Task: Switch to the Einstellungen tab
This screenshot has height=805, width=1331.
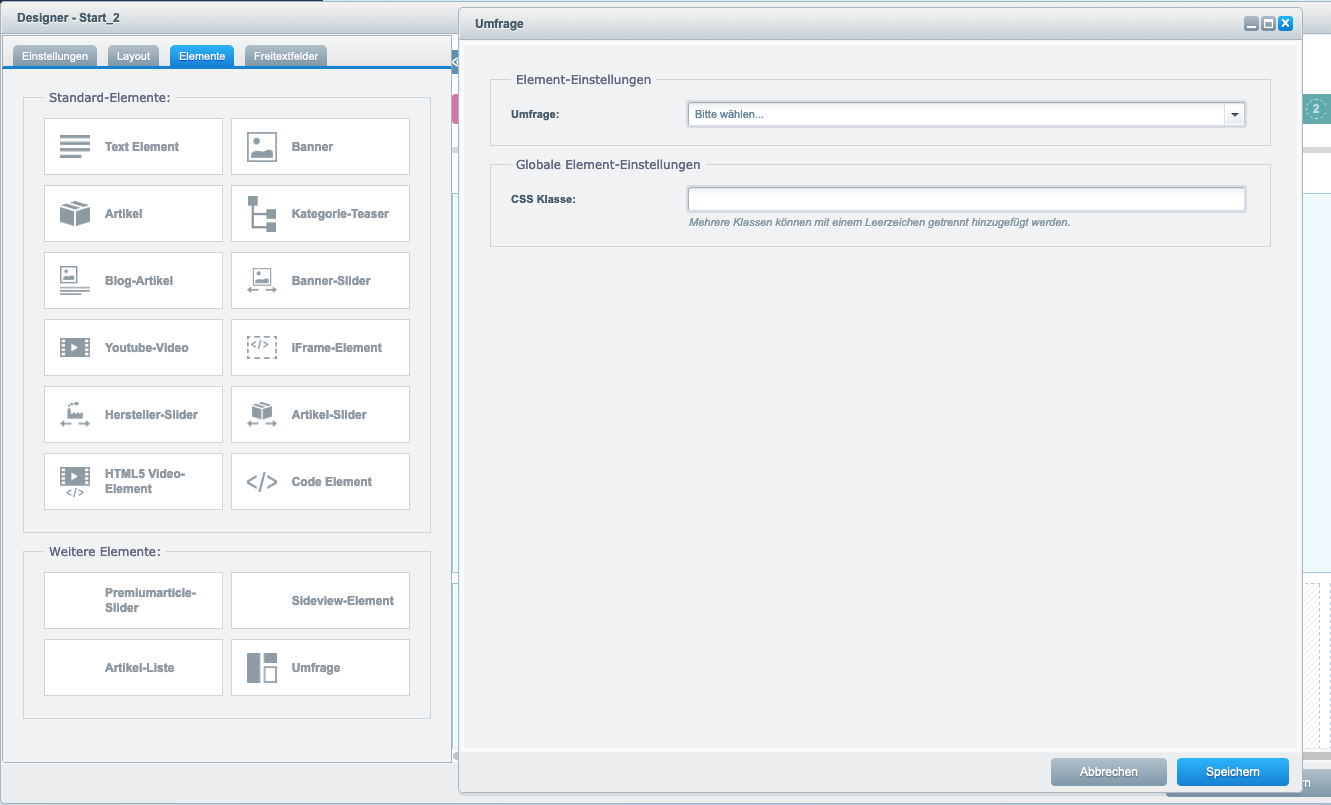Action: click(55, 56)
